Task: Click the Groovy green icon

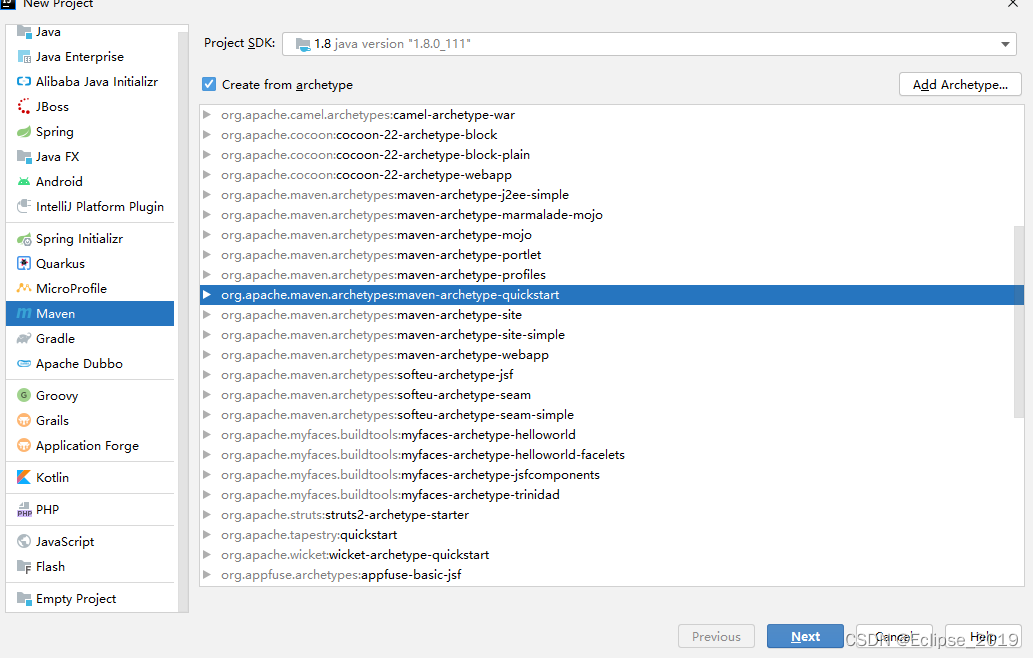Action: [x=24, y=395]
